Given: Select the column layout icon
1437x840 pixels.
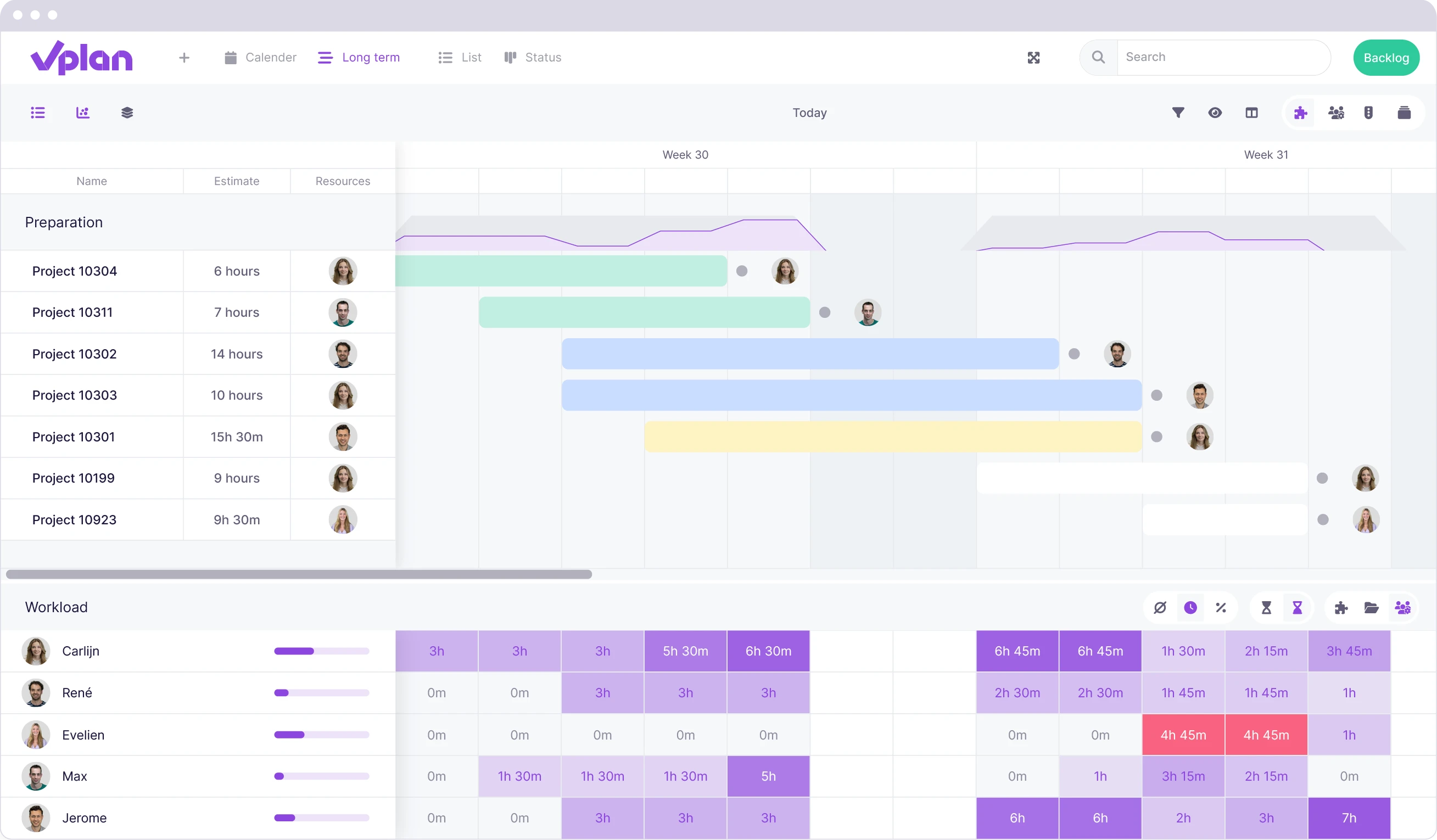Looking at the screenshot, I should tap(1251, 113).
